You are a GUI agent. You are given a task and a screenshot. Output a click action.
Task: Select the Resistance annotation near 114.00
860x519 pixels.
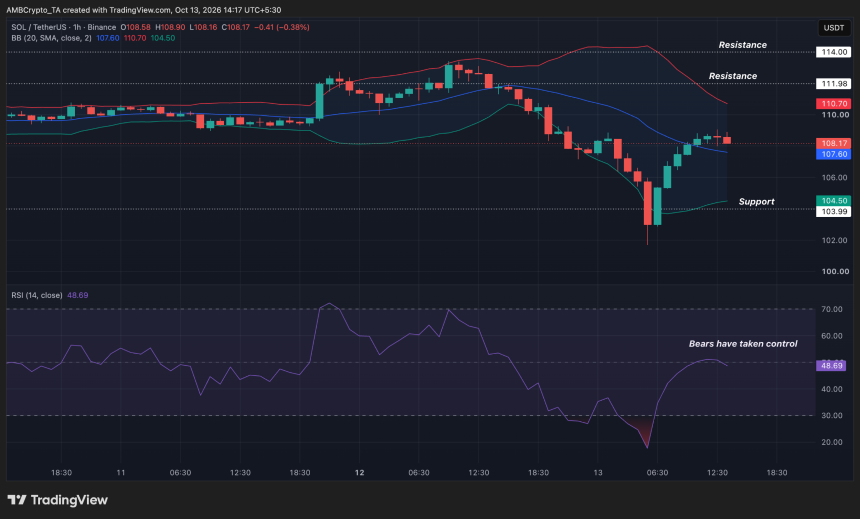[743, 45]
